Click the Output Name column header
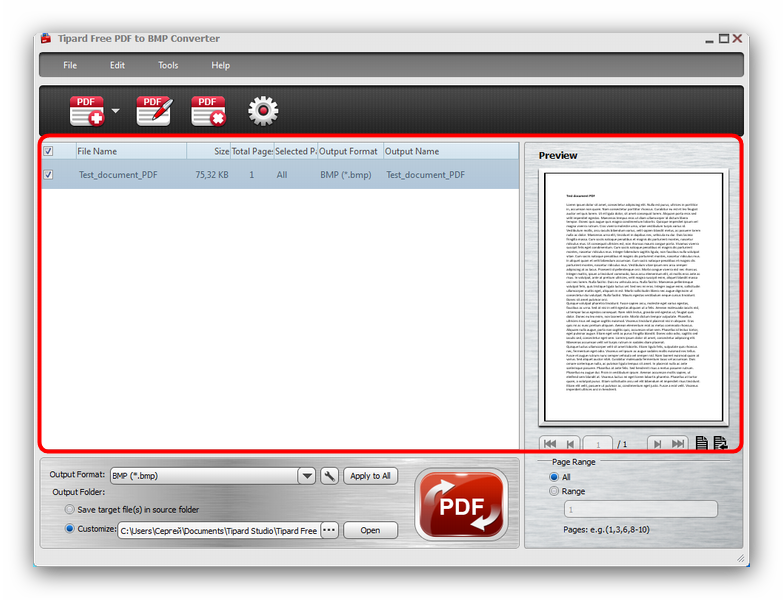This screenshot has width=783, height=600. 451,151
